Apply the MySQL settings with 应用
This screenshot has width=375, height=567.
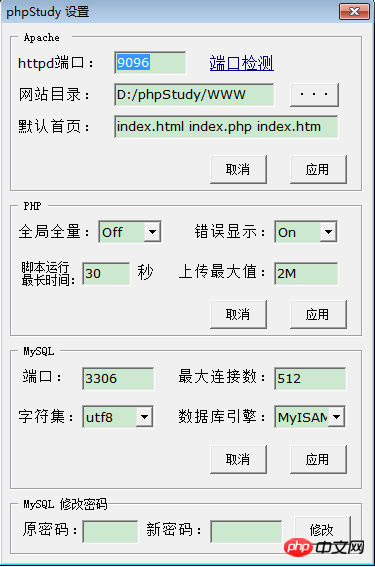[x=318, y=459]
